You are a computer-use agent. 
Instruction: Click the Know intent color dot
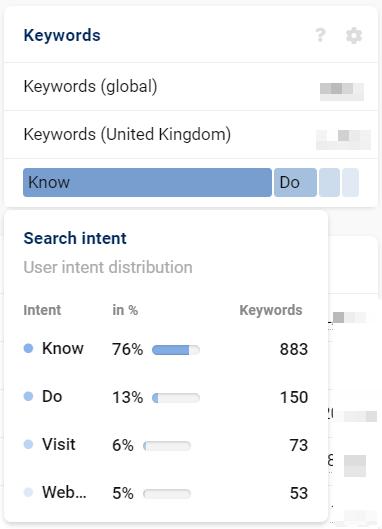(x=28, y=348)
